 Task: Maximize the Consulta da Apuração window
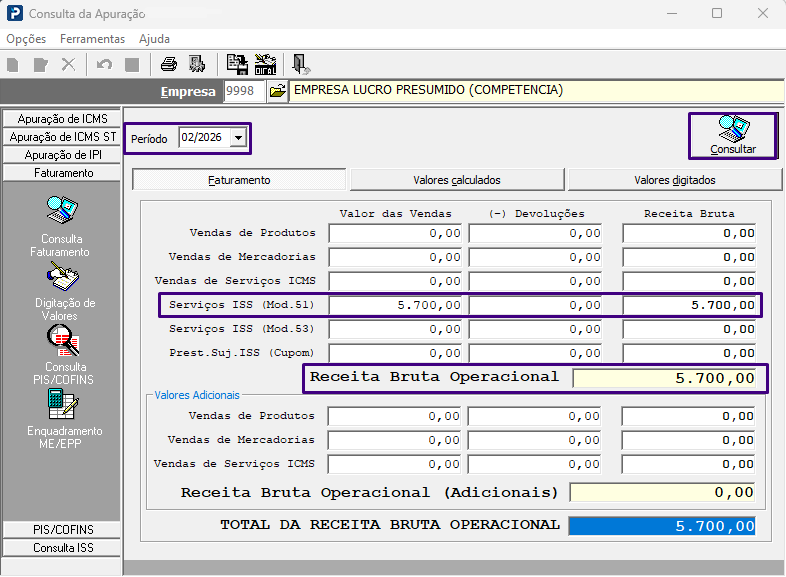click(717, 13)
